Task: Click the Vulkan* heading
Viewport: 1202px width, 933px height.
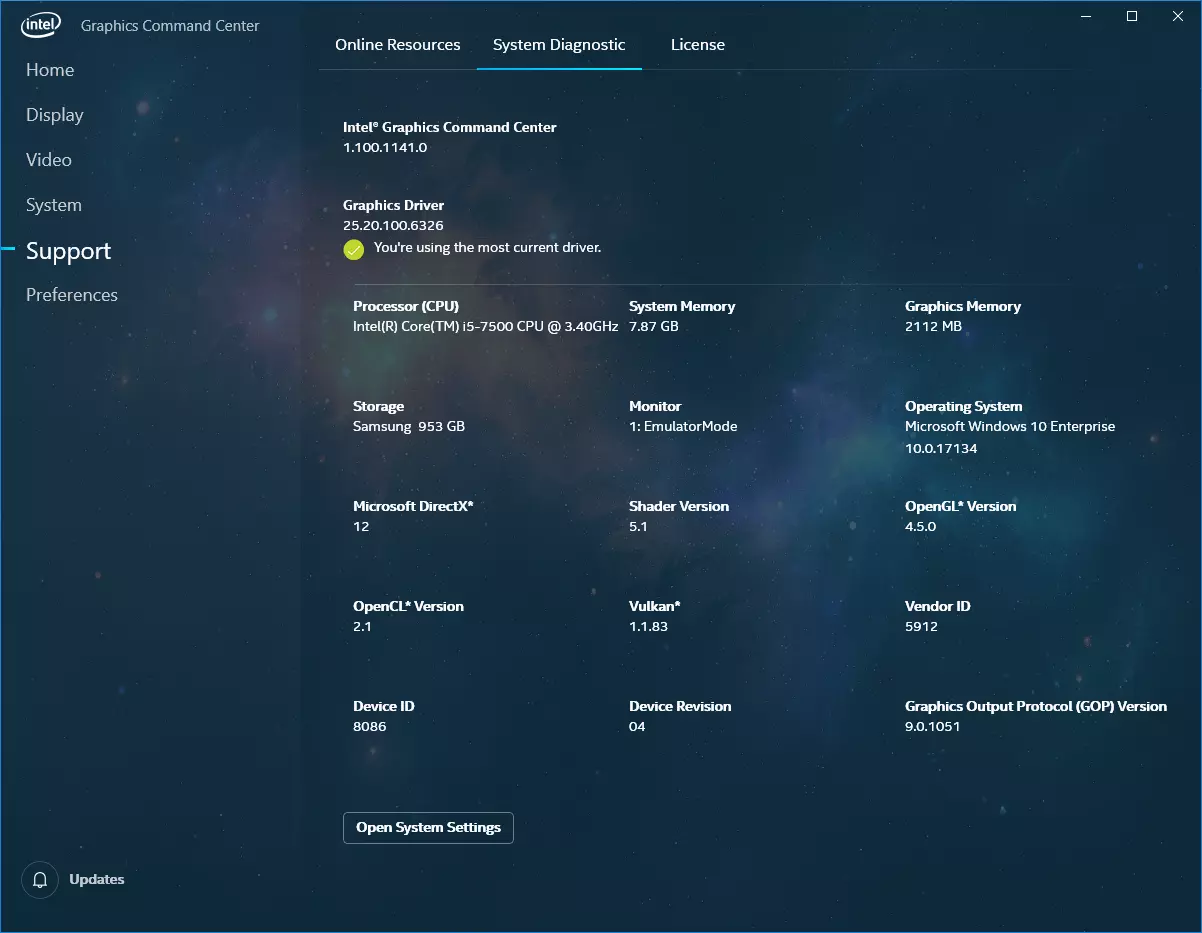Action: 655,606
